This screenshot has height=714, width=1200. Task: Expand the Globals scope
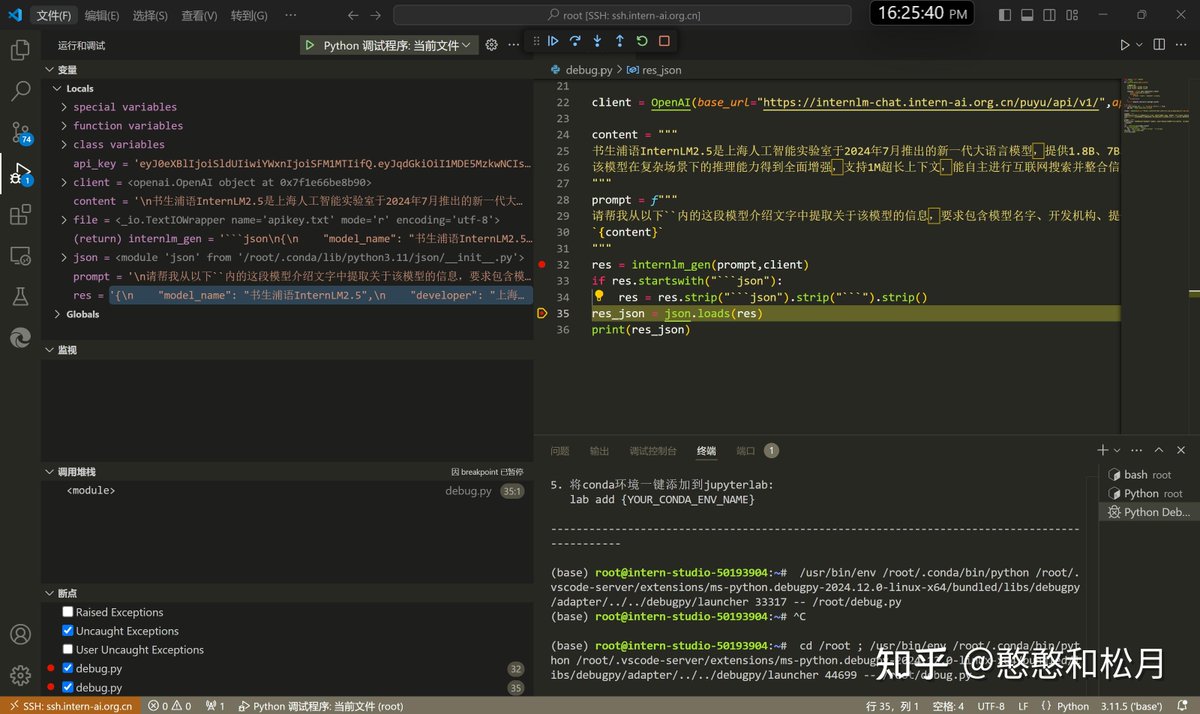58,314
